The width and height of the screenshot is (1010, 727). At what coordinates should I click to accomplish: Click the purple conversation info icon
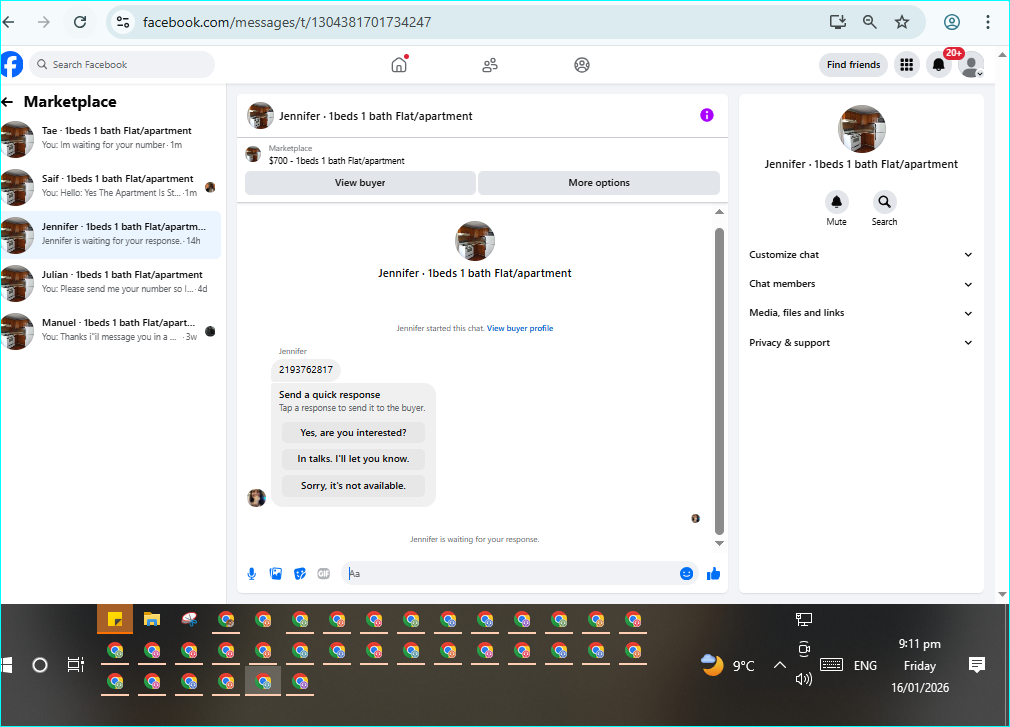tap(707, 115)
